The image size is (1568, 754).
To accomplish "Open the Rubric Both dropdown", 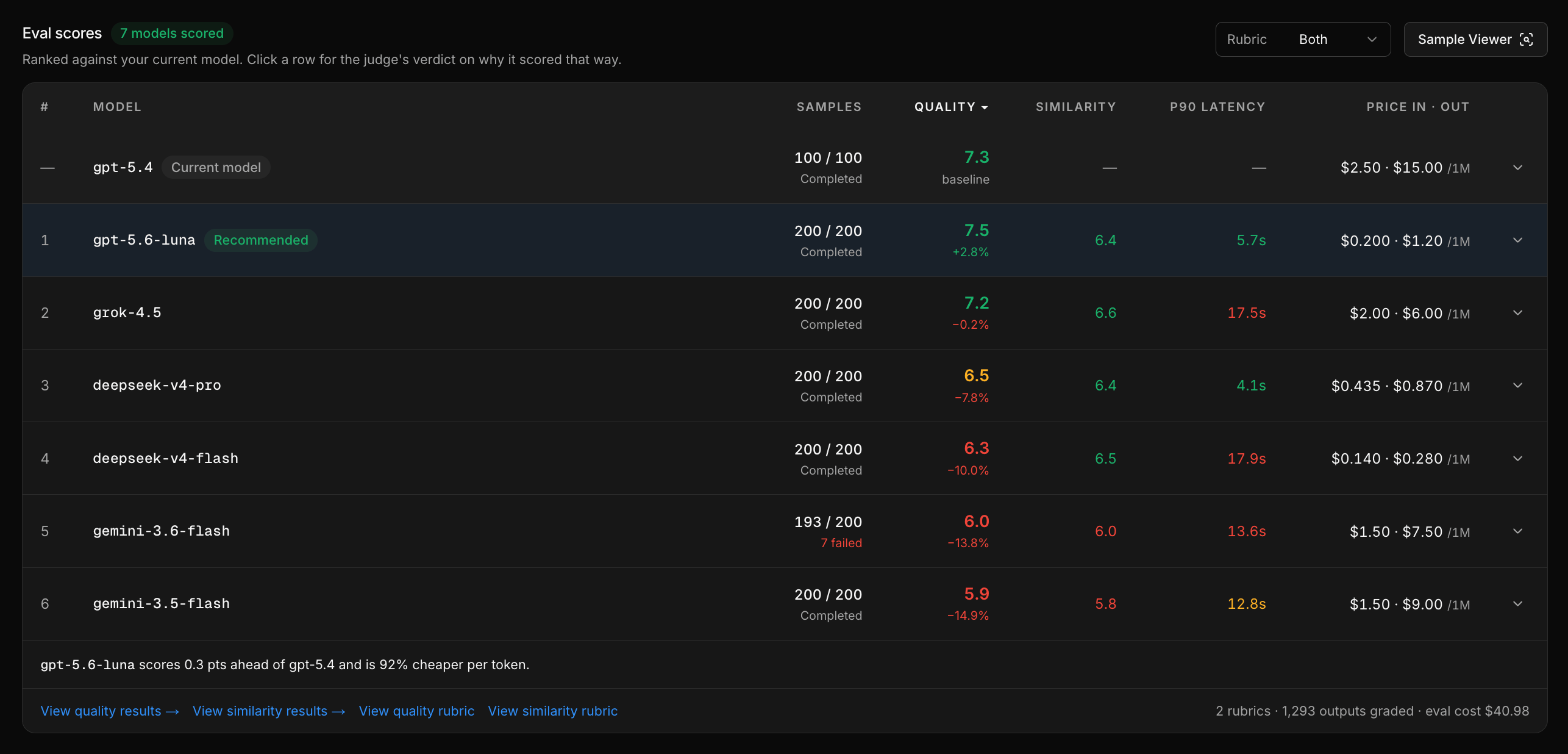I will coord(1303,40).
